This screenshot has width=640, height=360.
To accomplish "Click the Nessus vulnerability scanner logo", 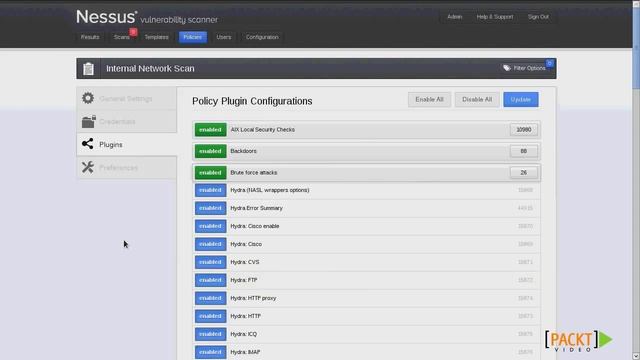I will pyautogui.click(x=147, y=17).
